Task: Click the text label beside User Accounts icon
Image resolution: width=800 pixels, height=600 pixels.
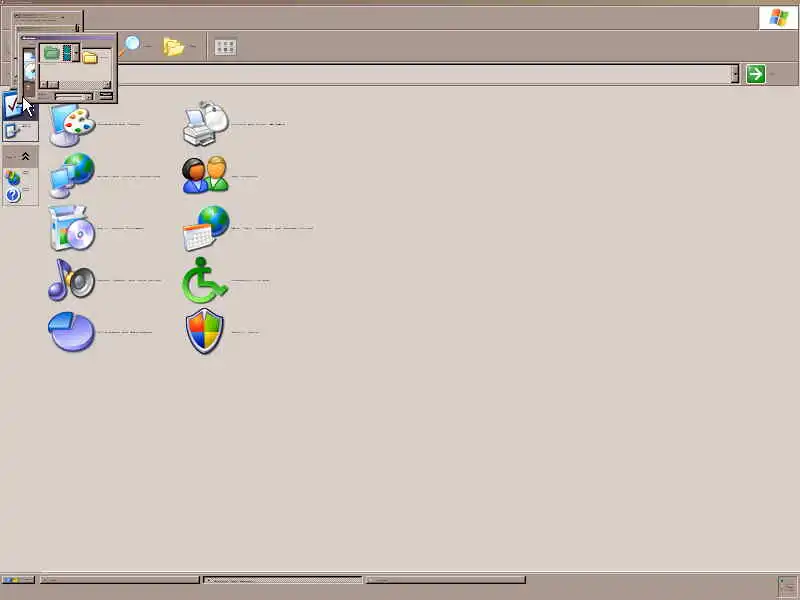Action: 245,177
